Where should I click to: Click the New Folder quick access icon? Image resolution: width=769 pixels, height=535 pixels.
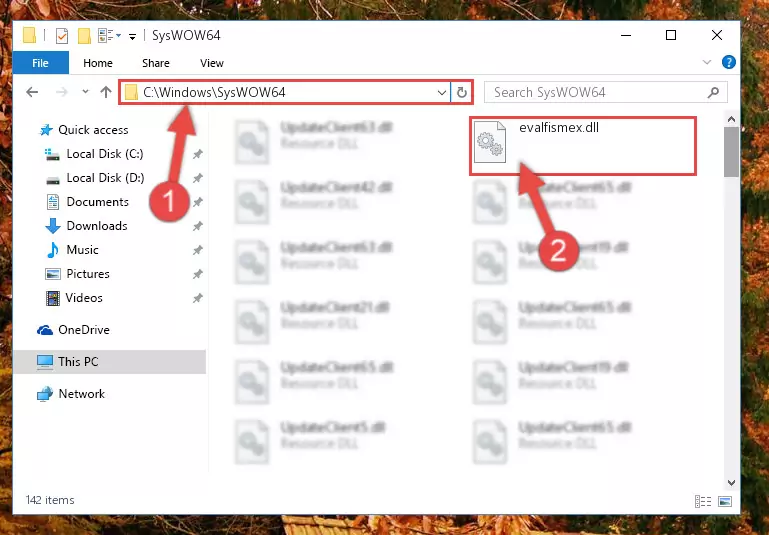(84, 36)
